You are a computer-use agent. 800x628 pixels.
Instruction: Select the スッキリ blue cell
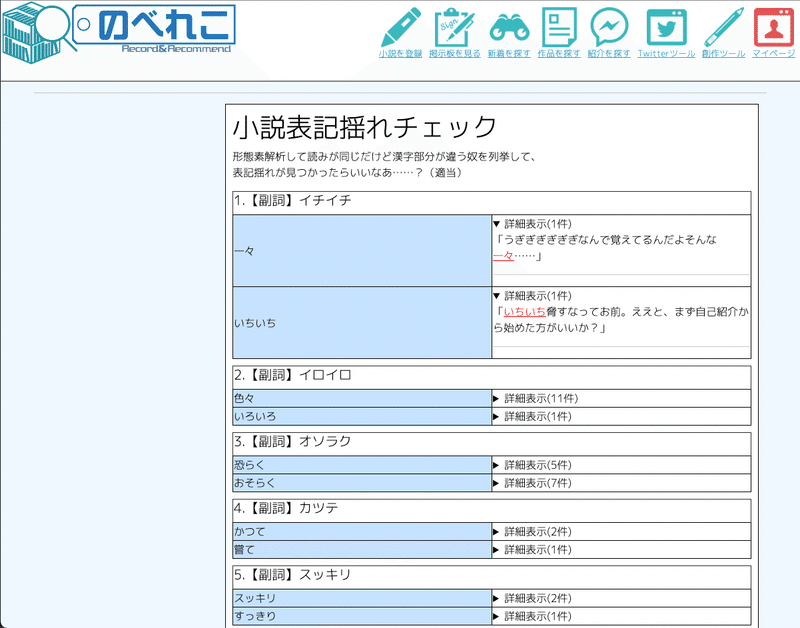point(362,598)
